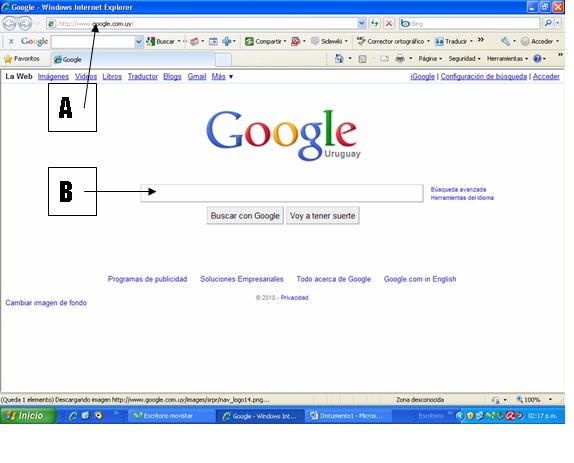574x463 pixels.
Task: Click Soluciones Empresariales link
Action: [x=242, y=279]
